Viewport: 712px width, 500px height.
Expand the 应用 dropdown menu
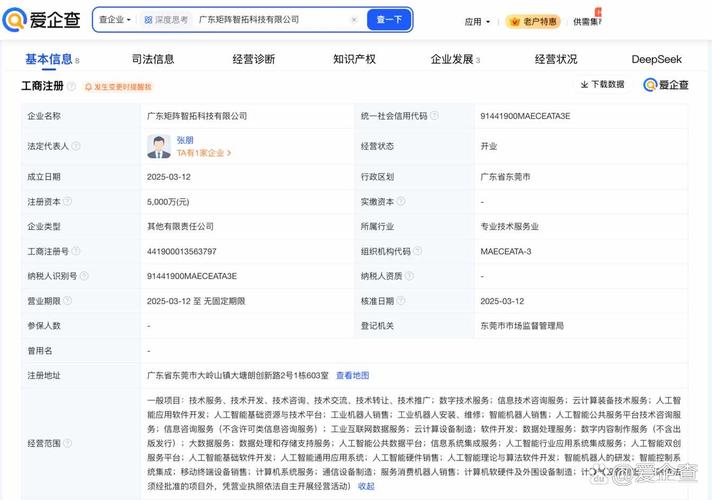coord(477,21)
